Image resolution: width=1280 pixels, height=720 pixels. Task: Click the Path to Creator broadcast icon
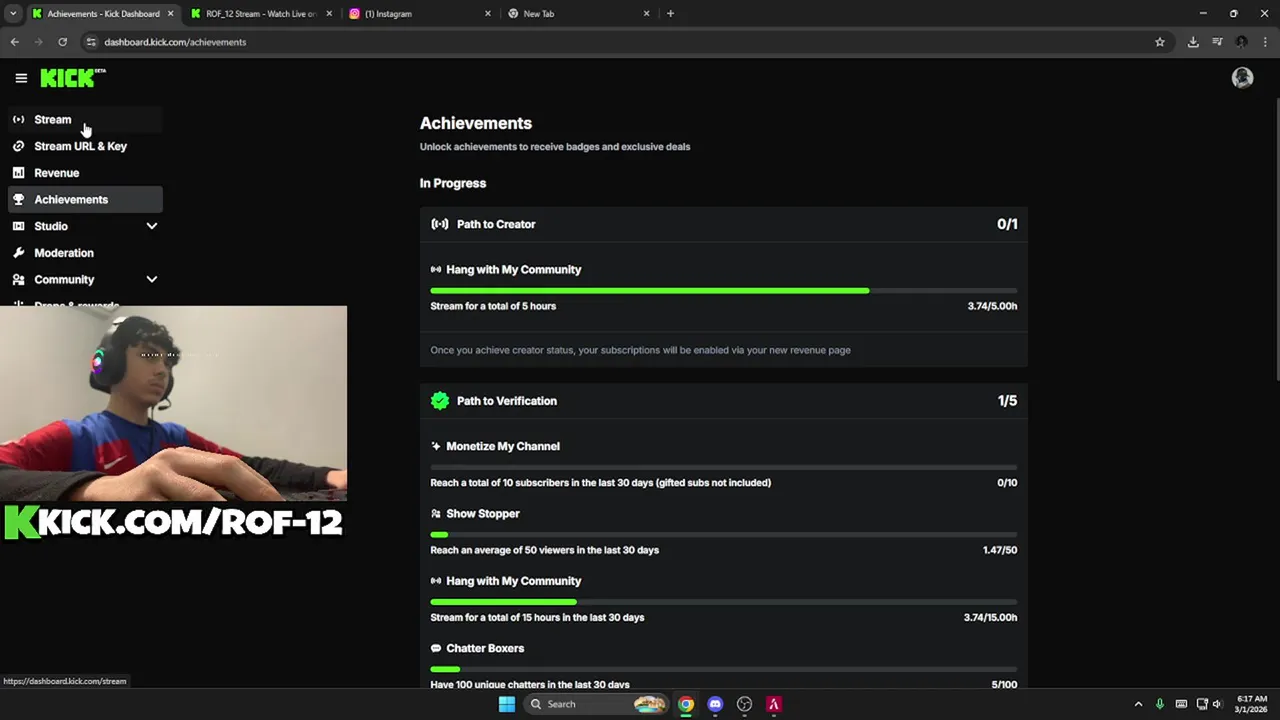[440, 224]
